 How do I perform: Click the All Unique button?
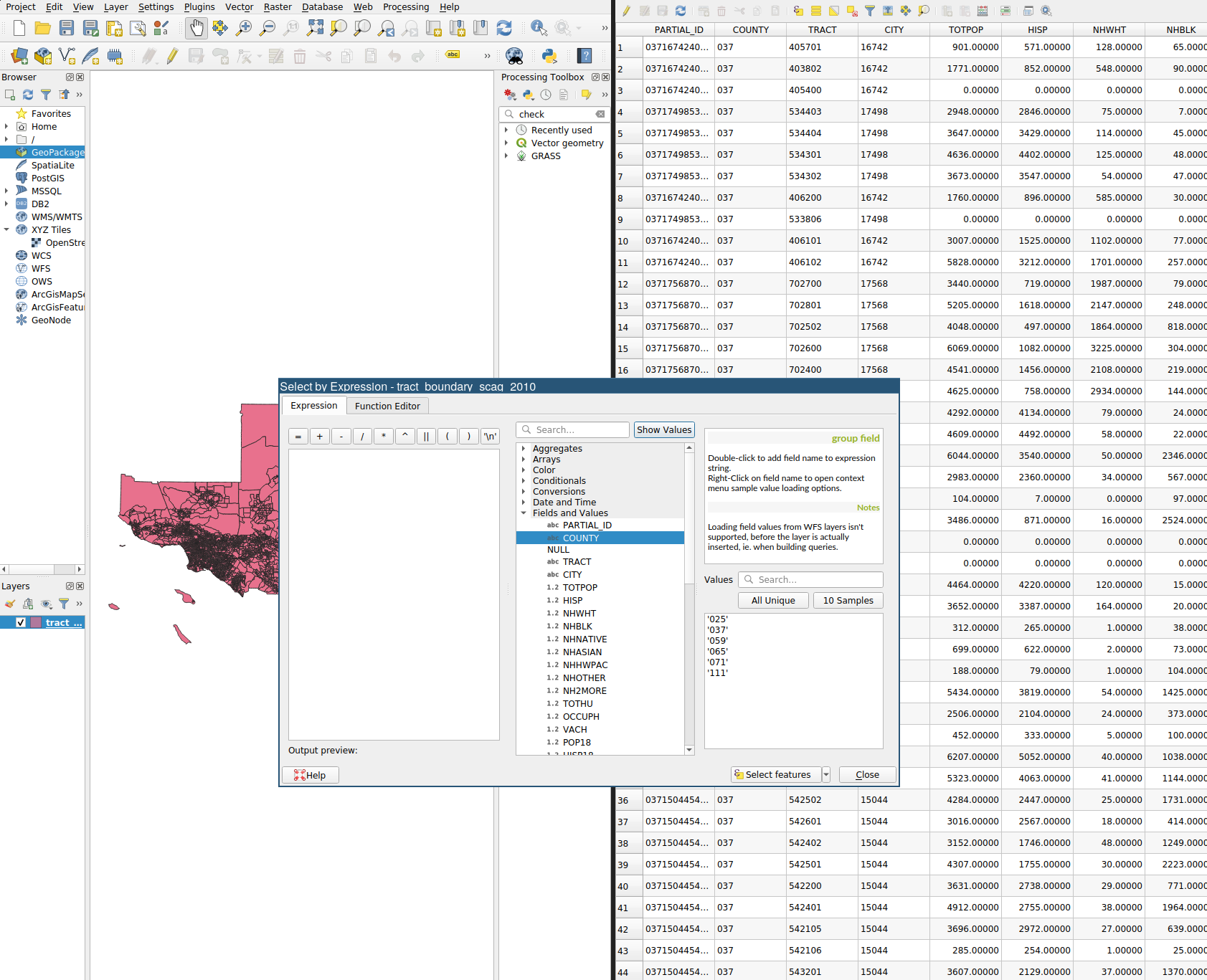pyautogui.click(x=773, y=601)
